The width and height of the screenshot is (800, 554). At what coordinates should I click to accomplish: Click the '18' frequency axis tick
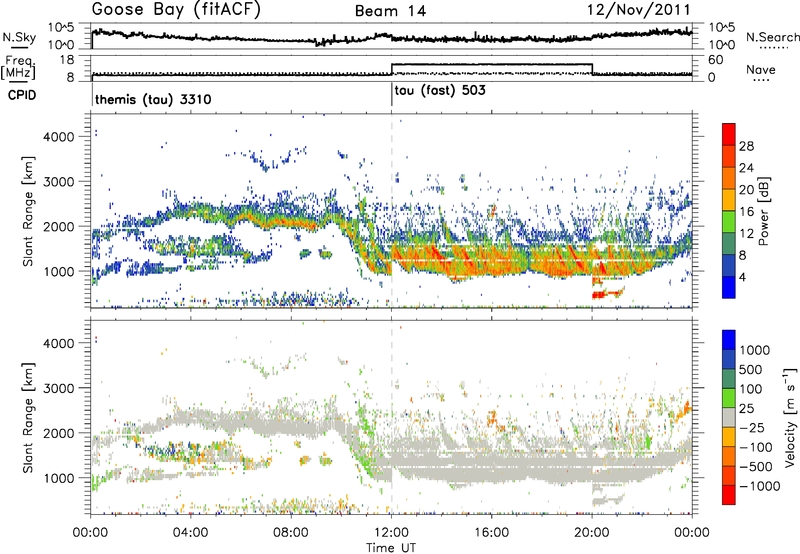[66, 60]
